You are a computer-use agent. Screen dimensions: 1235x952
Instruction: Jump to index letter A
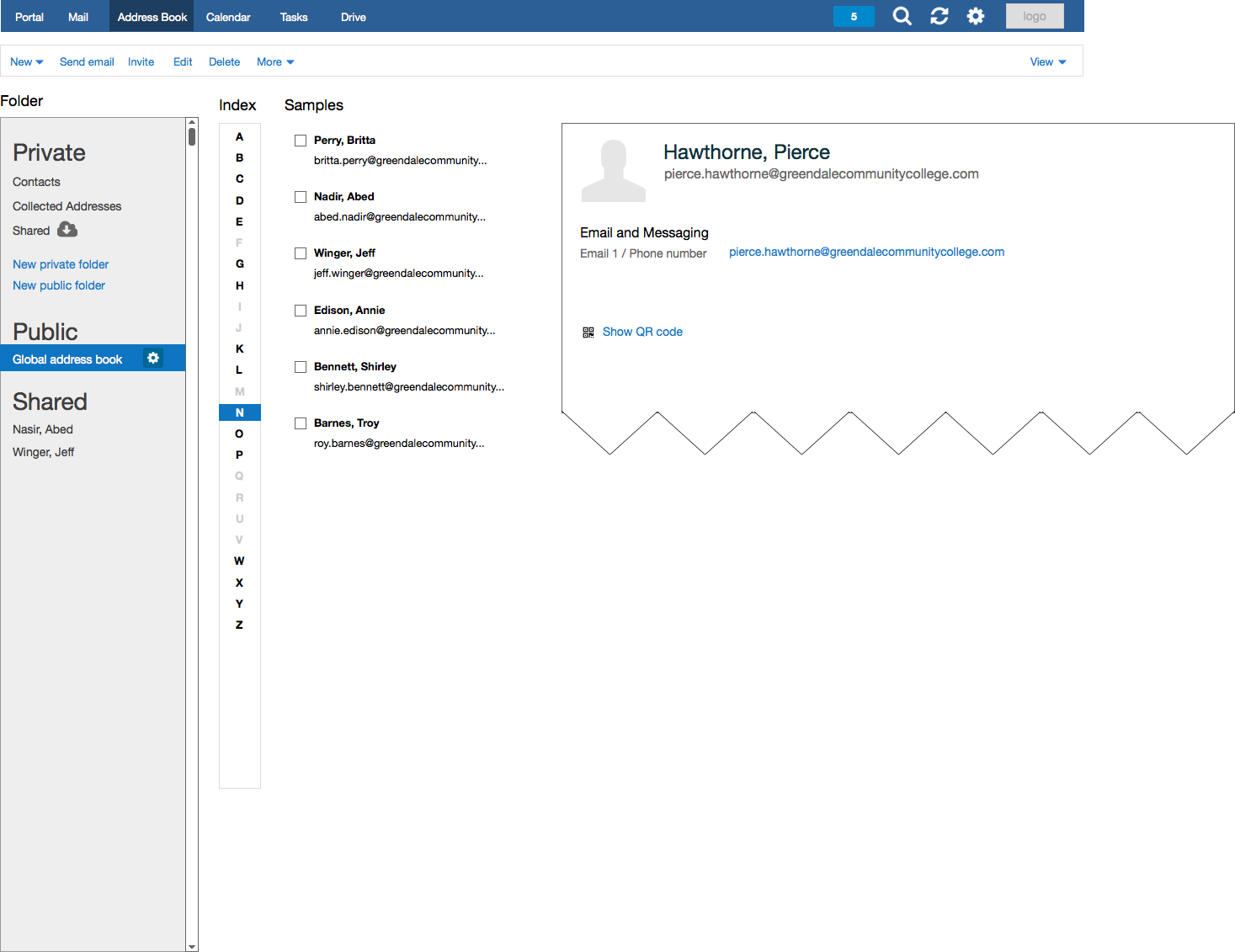click(x=239, y=136)
